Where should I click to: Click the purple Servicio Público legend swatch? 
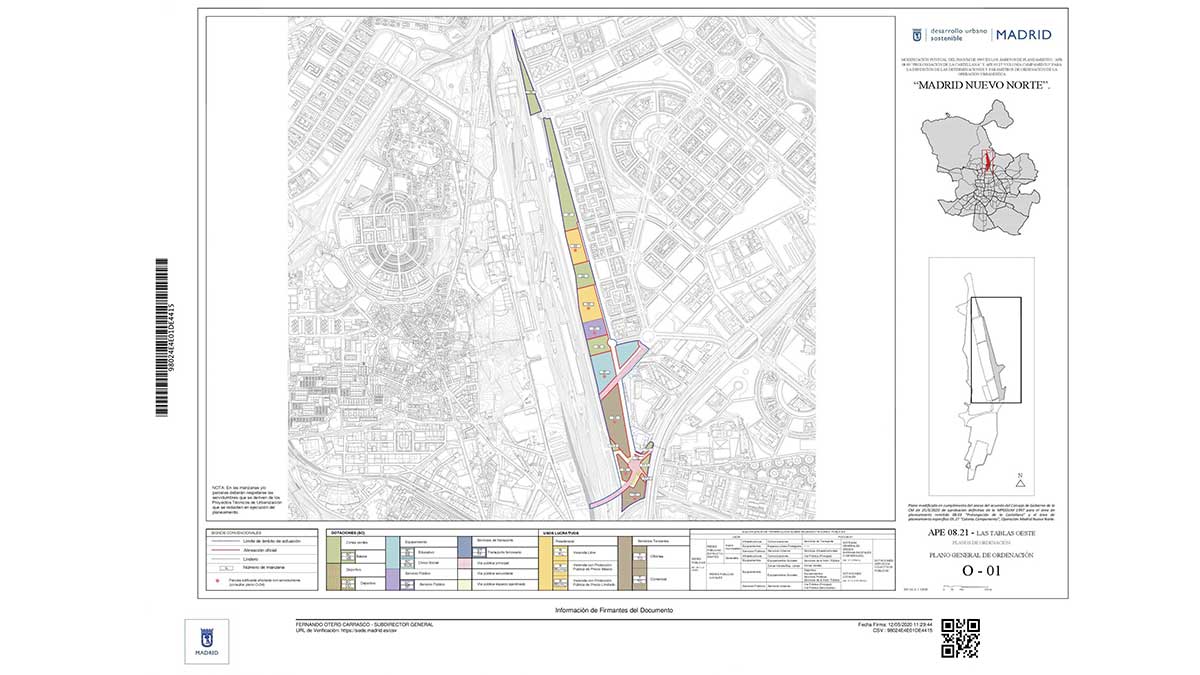point(392,579)
